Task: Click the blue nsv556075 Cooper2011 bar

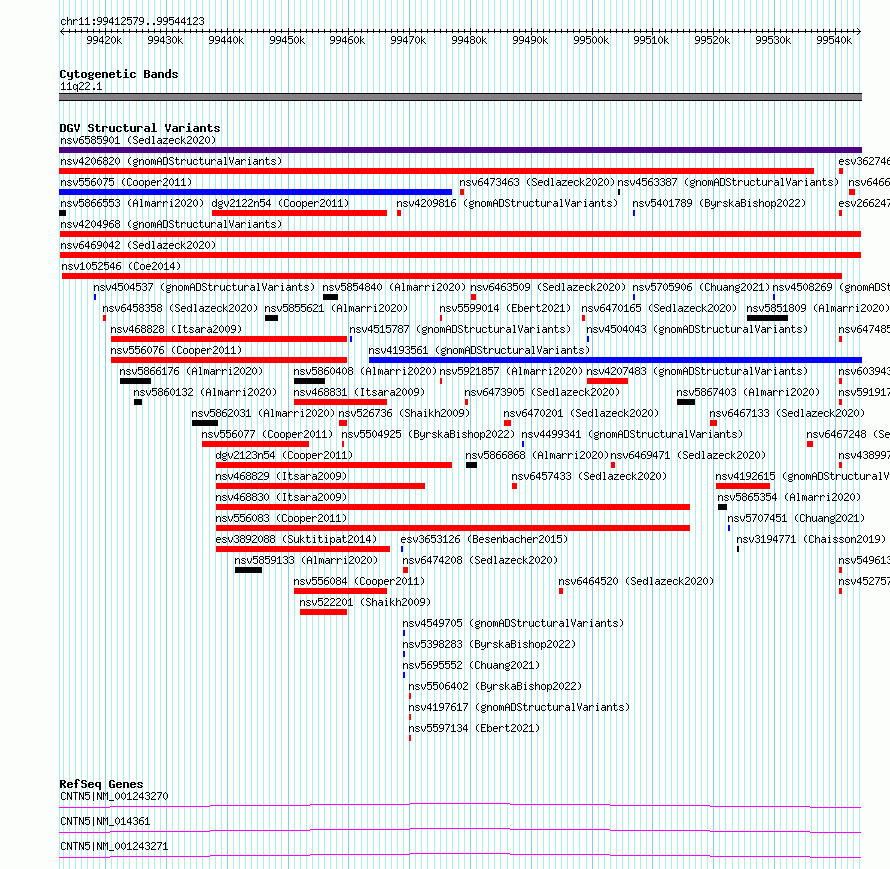Action: (255, 192)
